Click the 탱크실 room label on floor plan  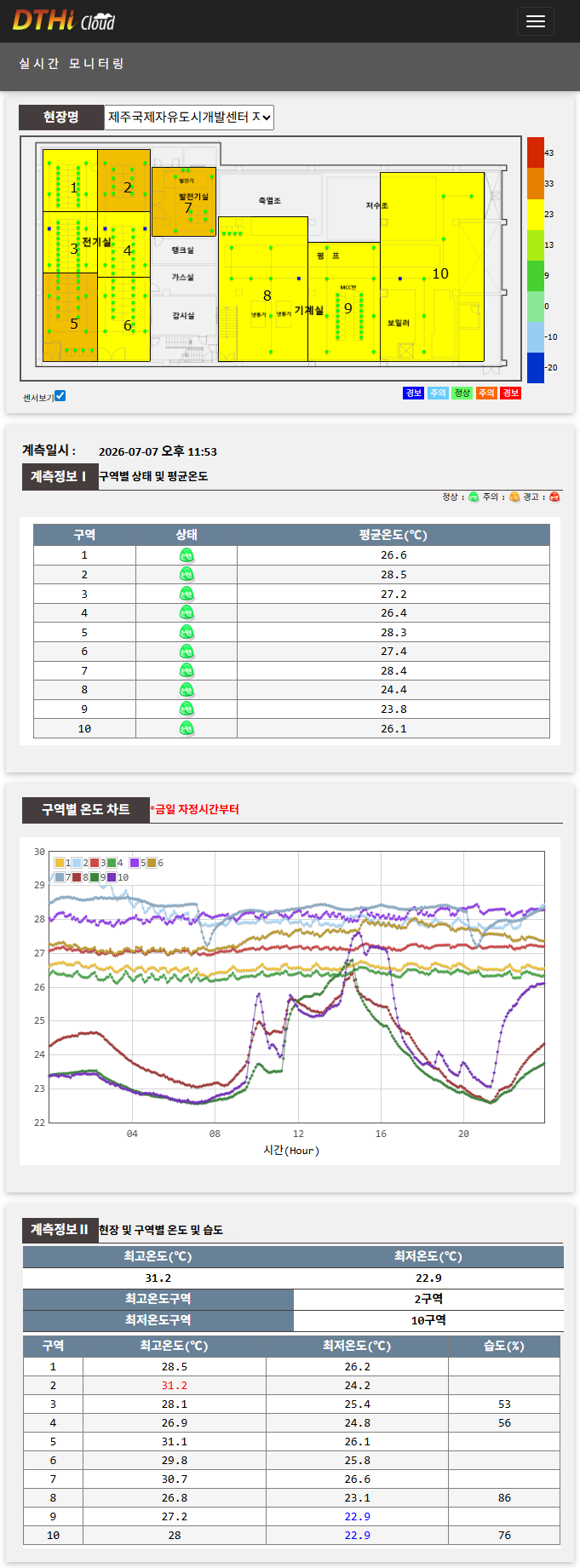pyautogui.click(x=182, y=250)
